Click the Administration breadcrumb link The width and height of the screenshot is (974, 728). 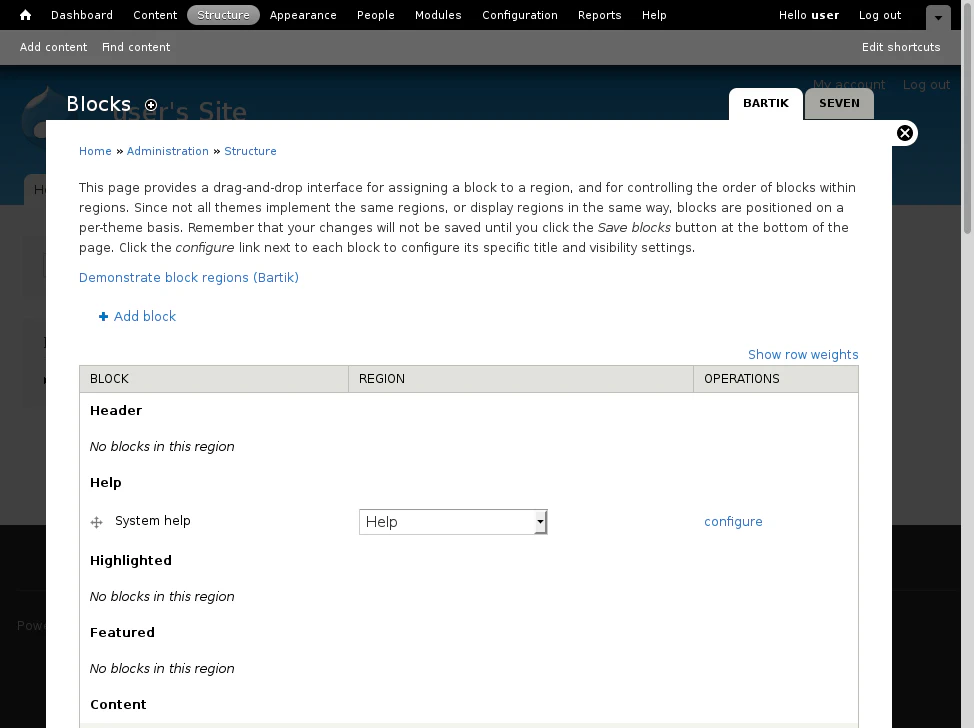tap(167, 151)
